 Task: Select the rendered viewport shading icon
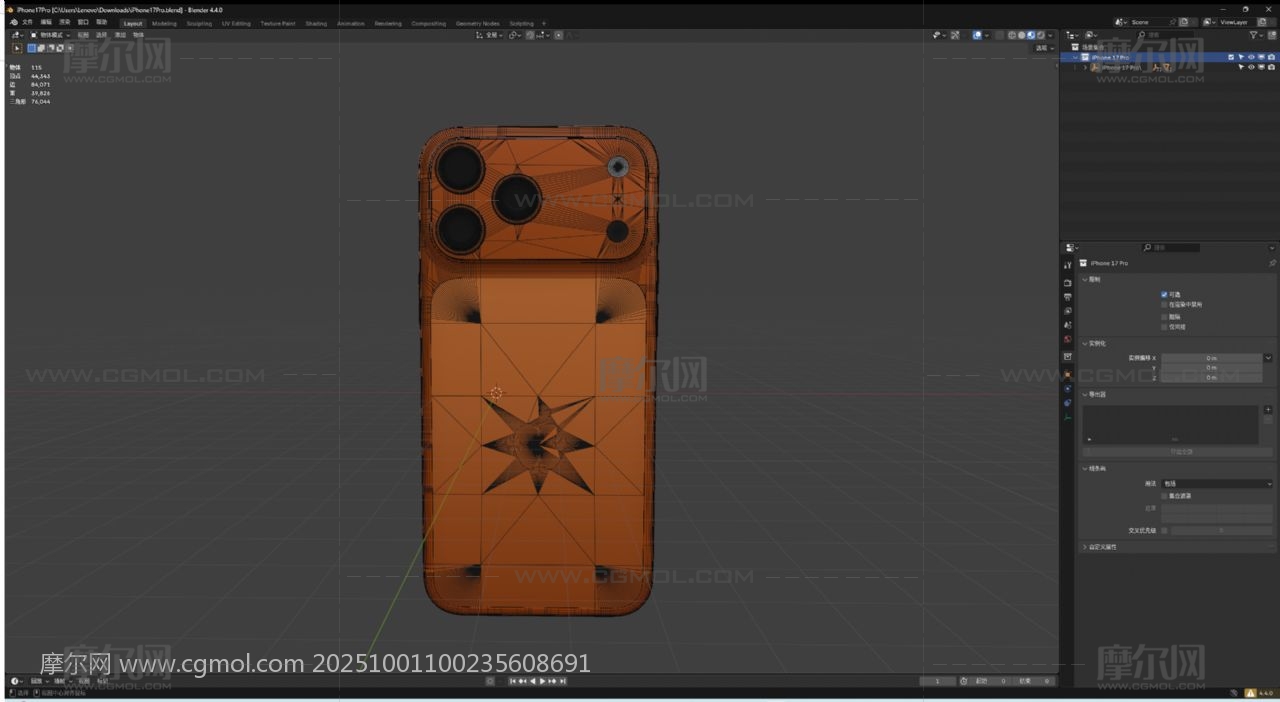[1041, 35]
